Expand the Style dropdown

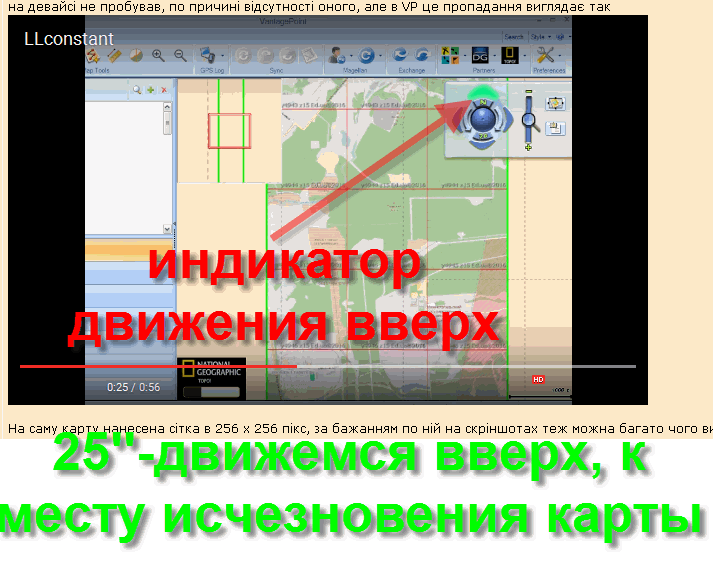point(541,36)
